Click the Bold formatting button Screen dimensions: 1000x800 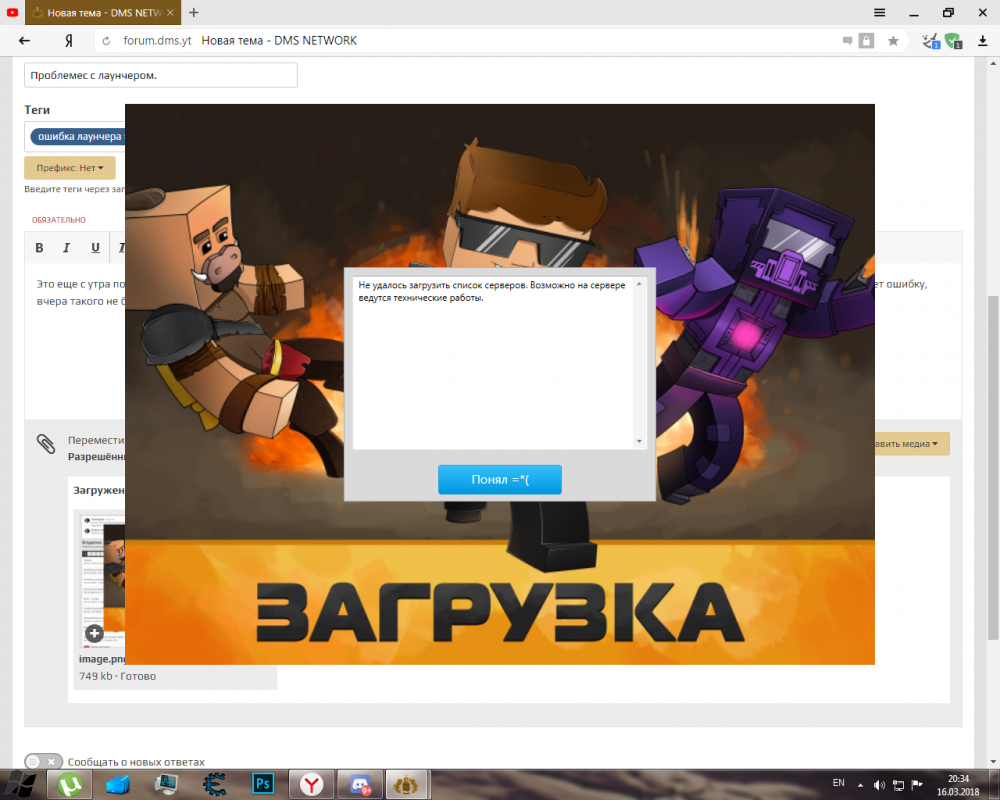click(x=39, y=248)
